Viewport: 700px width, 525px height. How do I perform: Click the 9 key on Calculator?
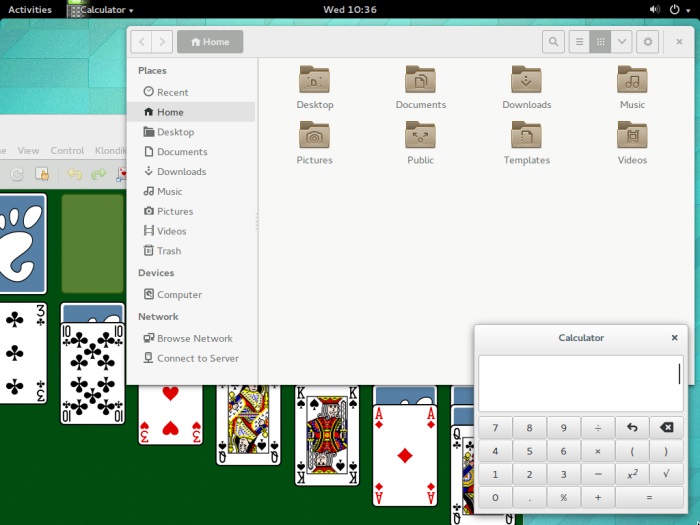pyautogui.click(x=563, y=428)
